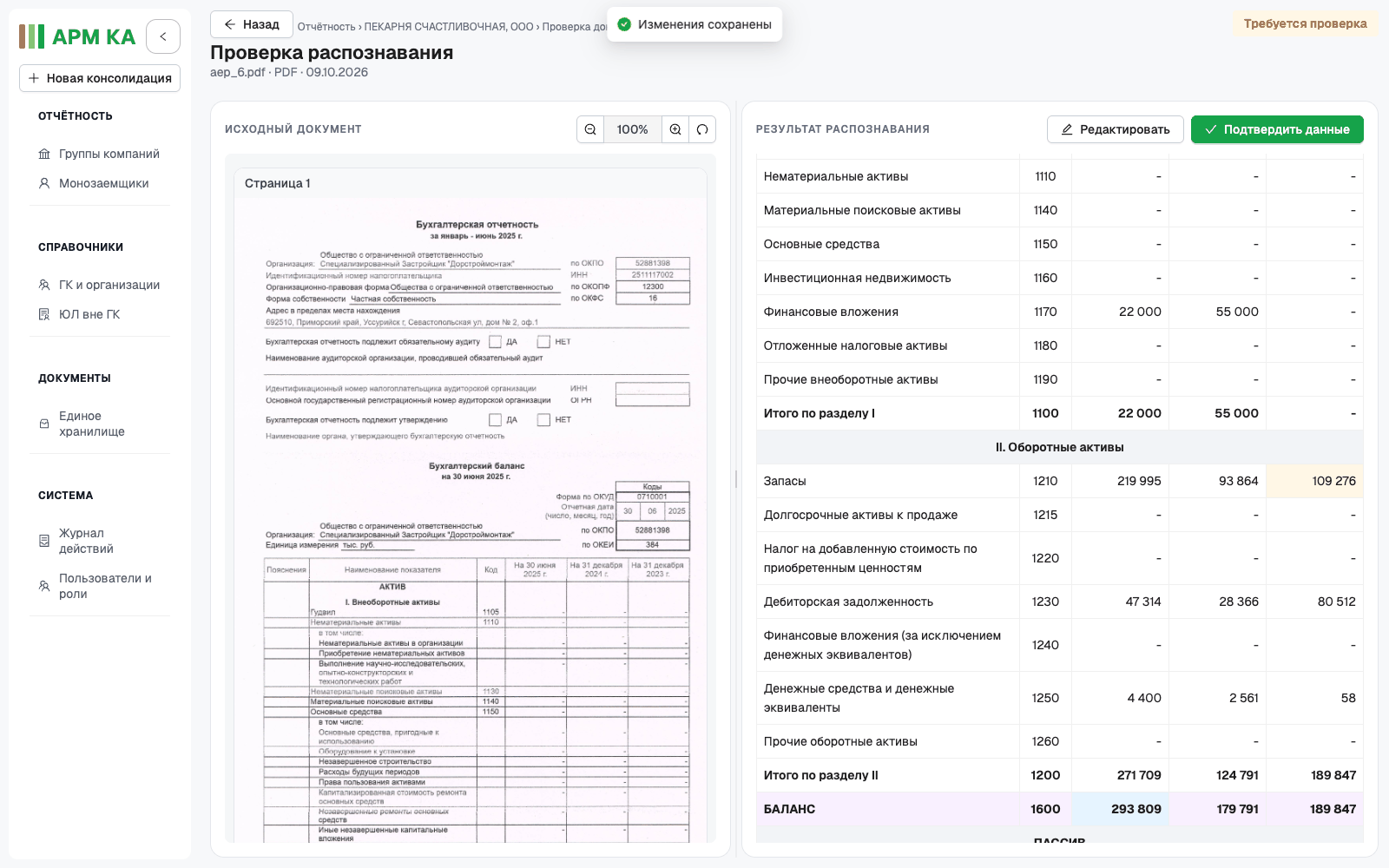Click the aep_6.pdf file info text
Image resolution: width=1389 pixels, height=868 pixels.
(289, 72)
